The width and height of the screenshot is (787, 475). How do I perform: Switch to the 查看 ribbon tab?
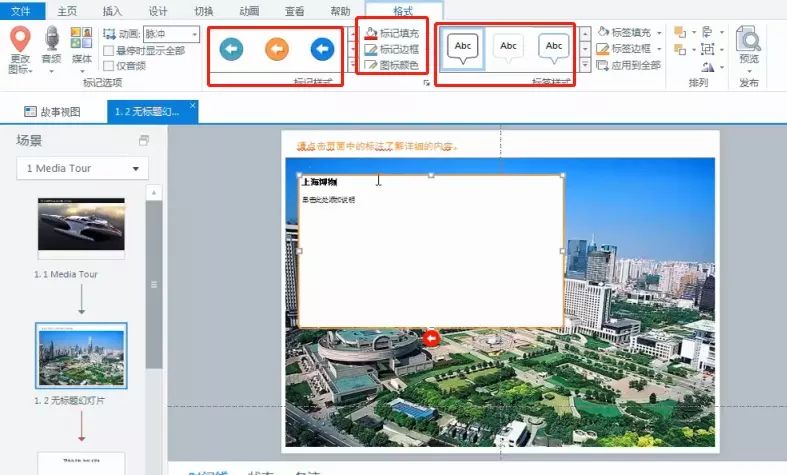294,11
